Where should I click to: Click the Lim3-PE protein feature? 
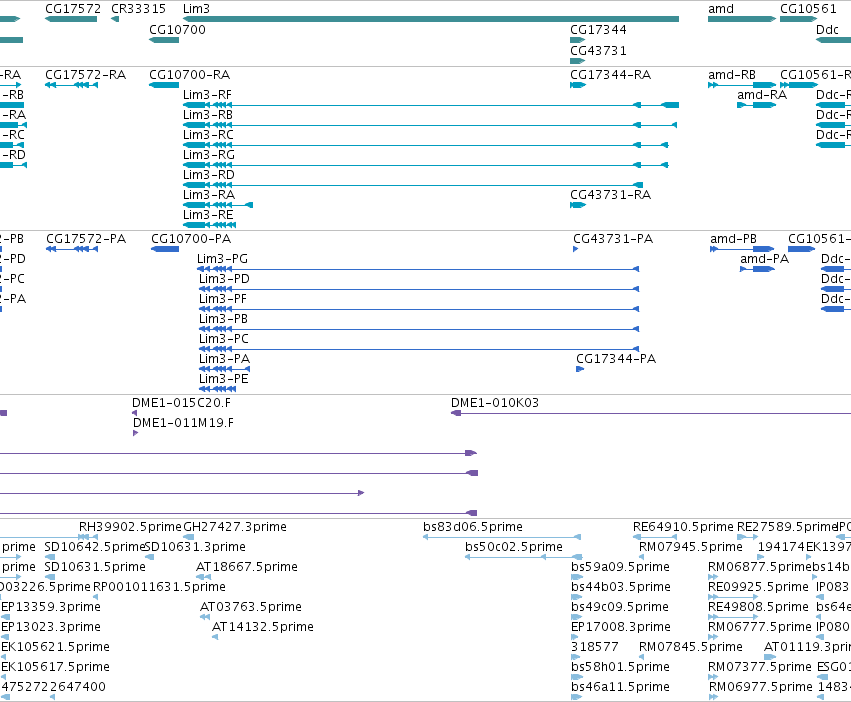(x=218, y=389)
